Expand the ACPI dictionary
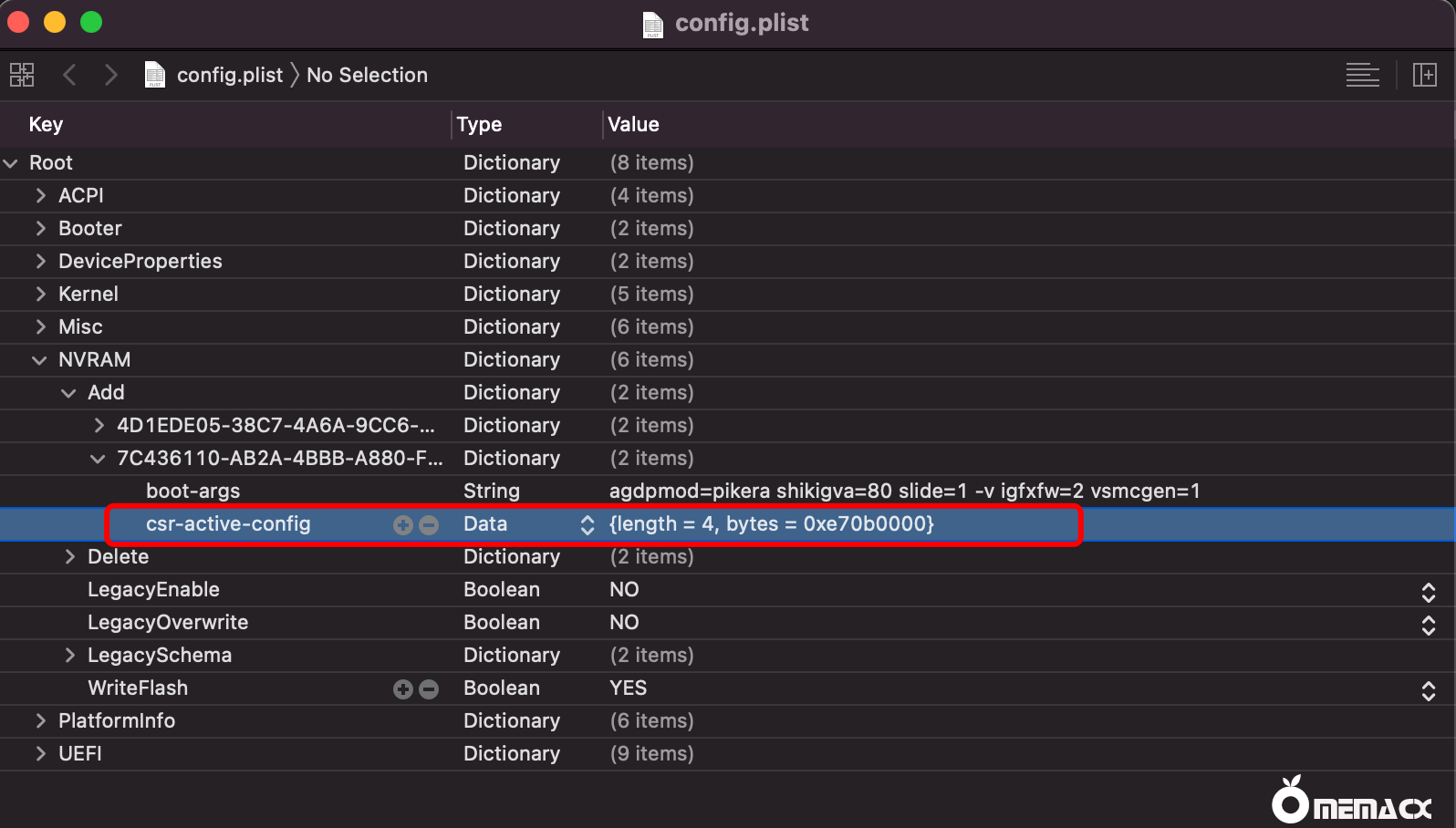The width and height of the screenshot is (1456, 828). click(x=40, y=196)
